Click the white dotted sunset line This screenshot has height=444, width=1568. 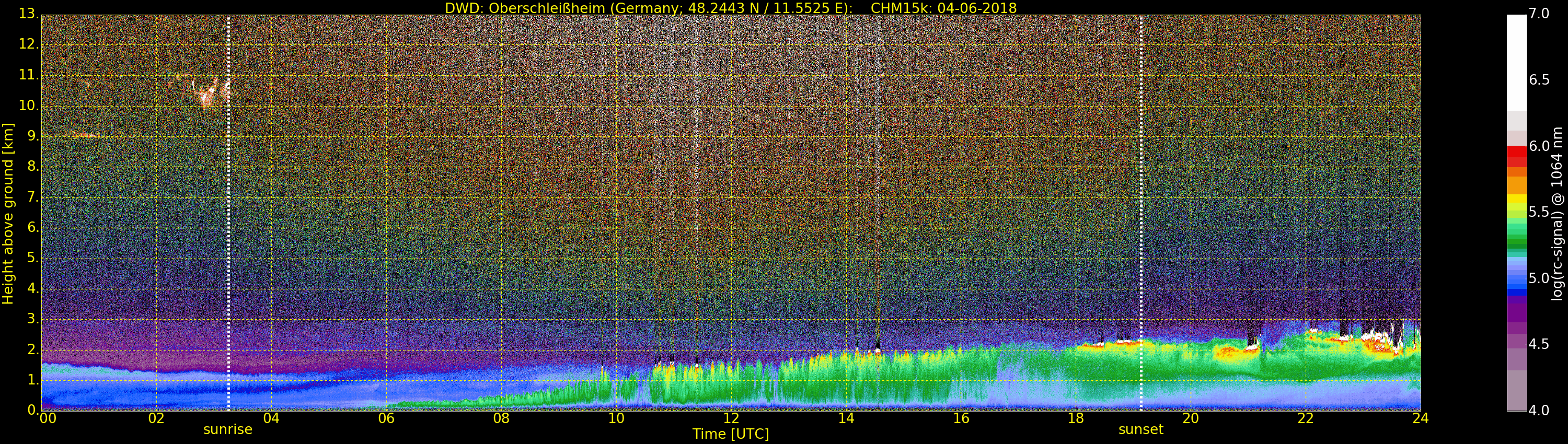point(1140,213)
